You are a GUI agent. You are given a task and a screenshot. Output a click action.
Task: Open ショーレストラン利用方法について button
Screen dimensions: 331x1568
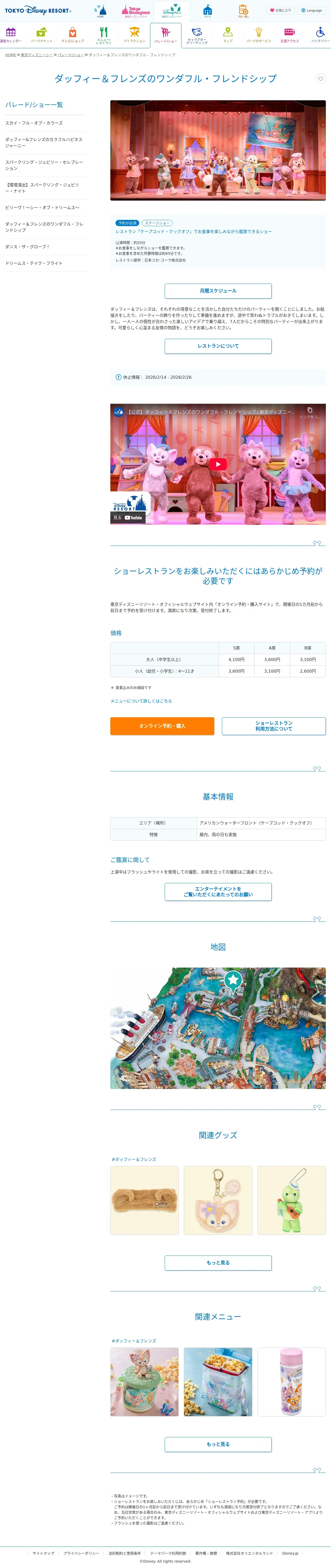(x=274, y=726)
